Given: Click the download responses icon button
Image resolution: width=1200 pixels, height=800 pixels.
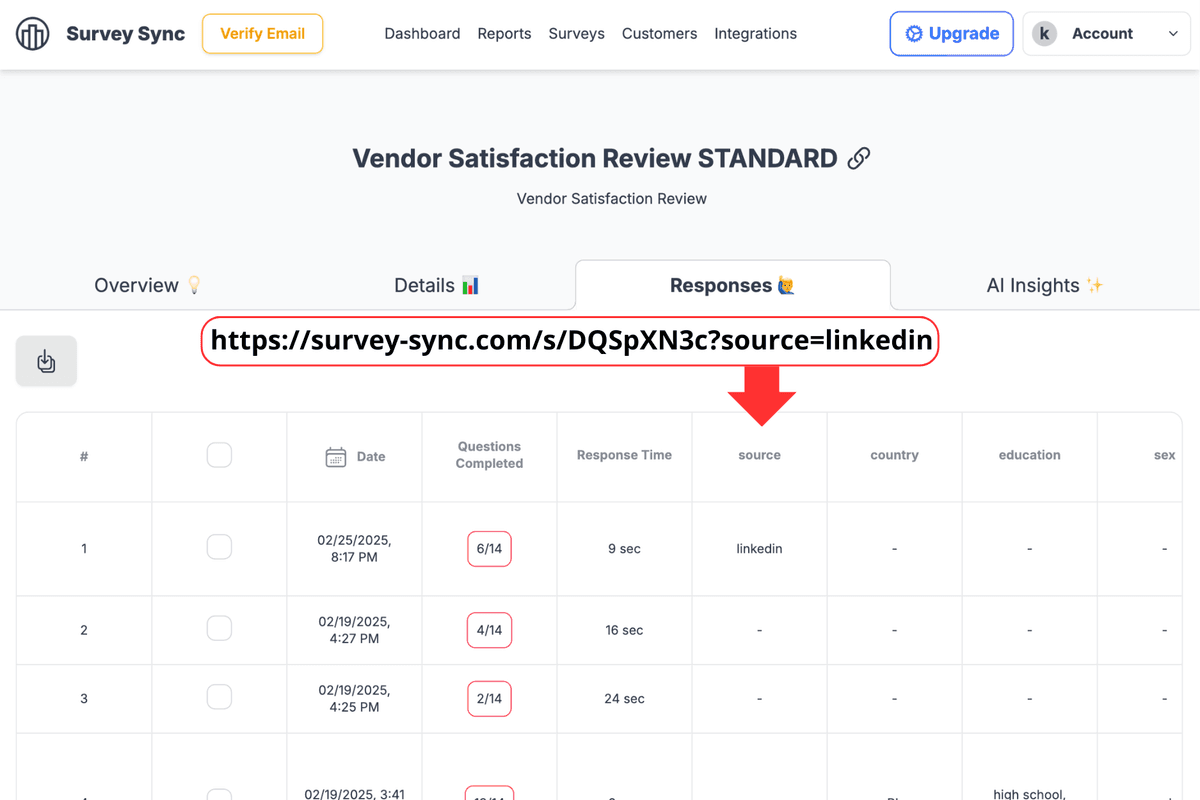Looking at the screenshot, I should [x=46, y=361].
